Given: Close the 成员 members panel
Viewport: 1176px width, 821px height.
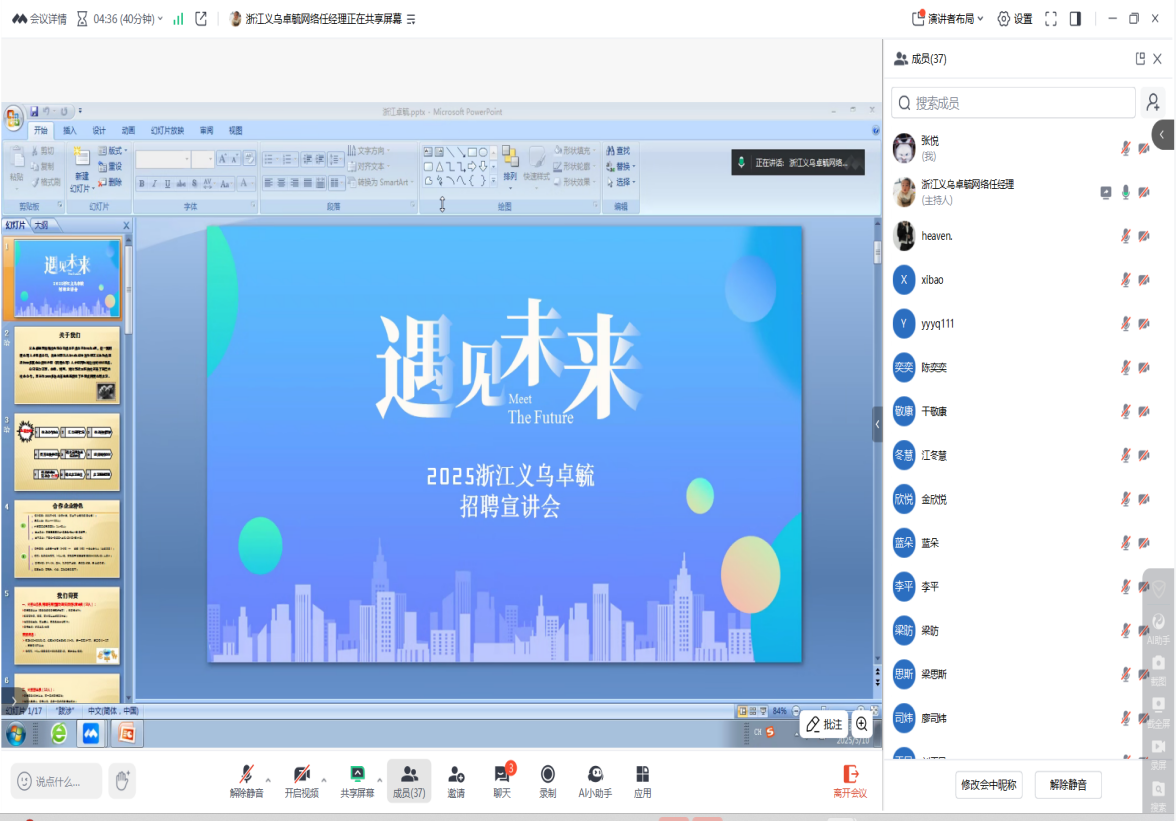Looking at the screenshot, I should (1157, 58).
